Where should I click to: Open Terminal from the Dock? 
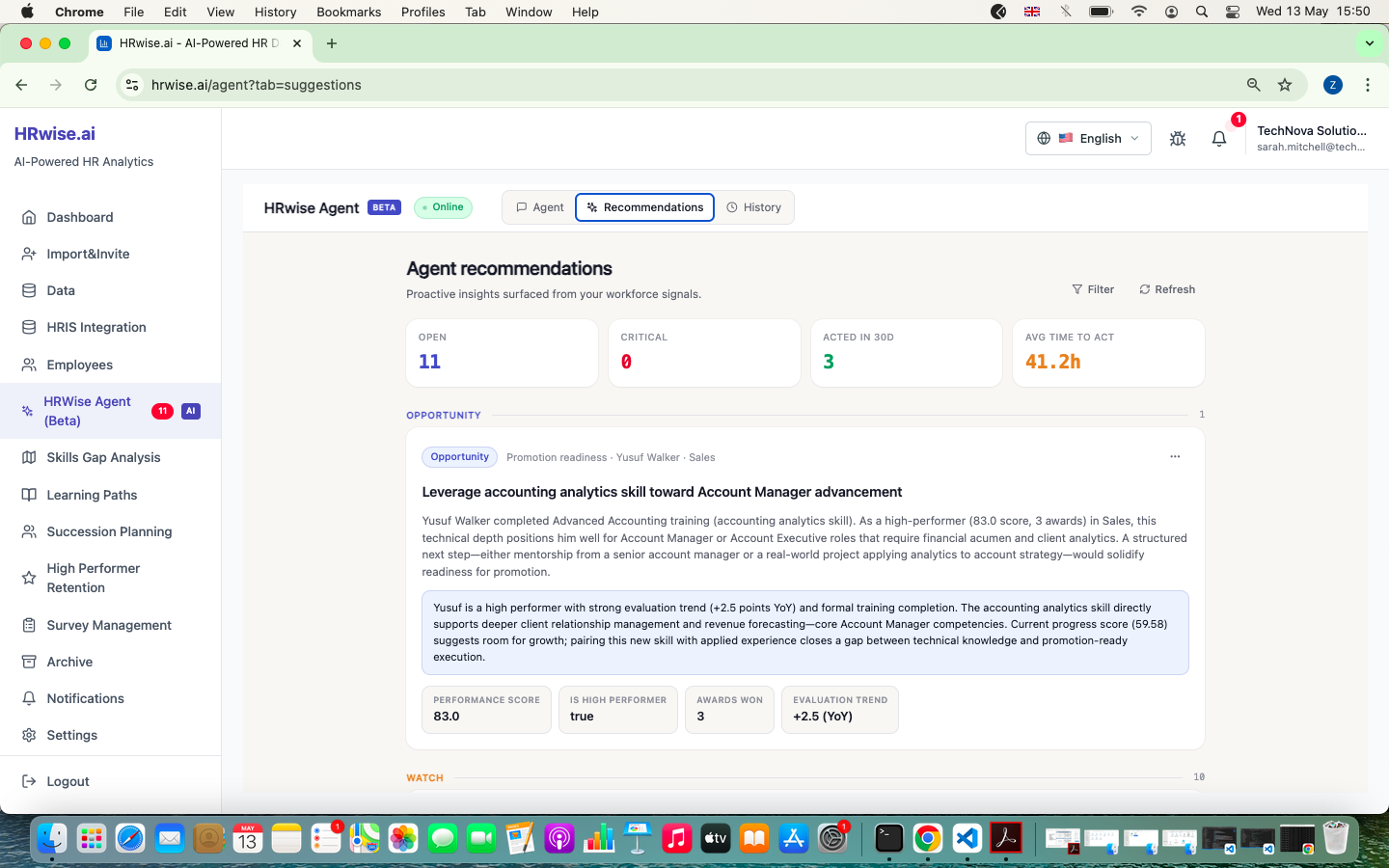[x=888, y=838]
